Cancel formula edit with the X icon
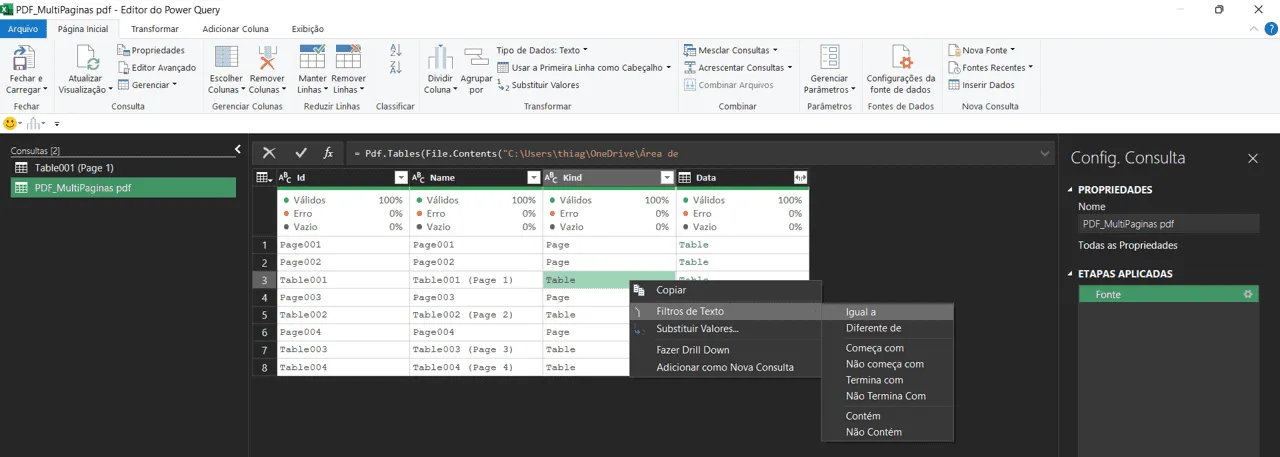This screenshot has width=1280, height=457. click(269, 153)
